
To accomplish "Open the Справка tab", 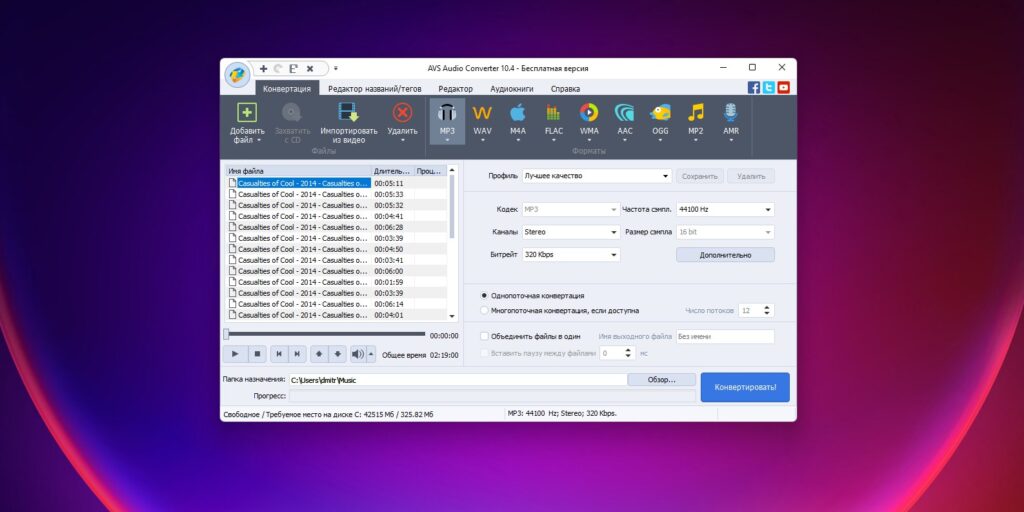I will [565, 89].
